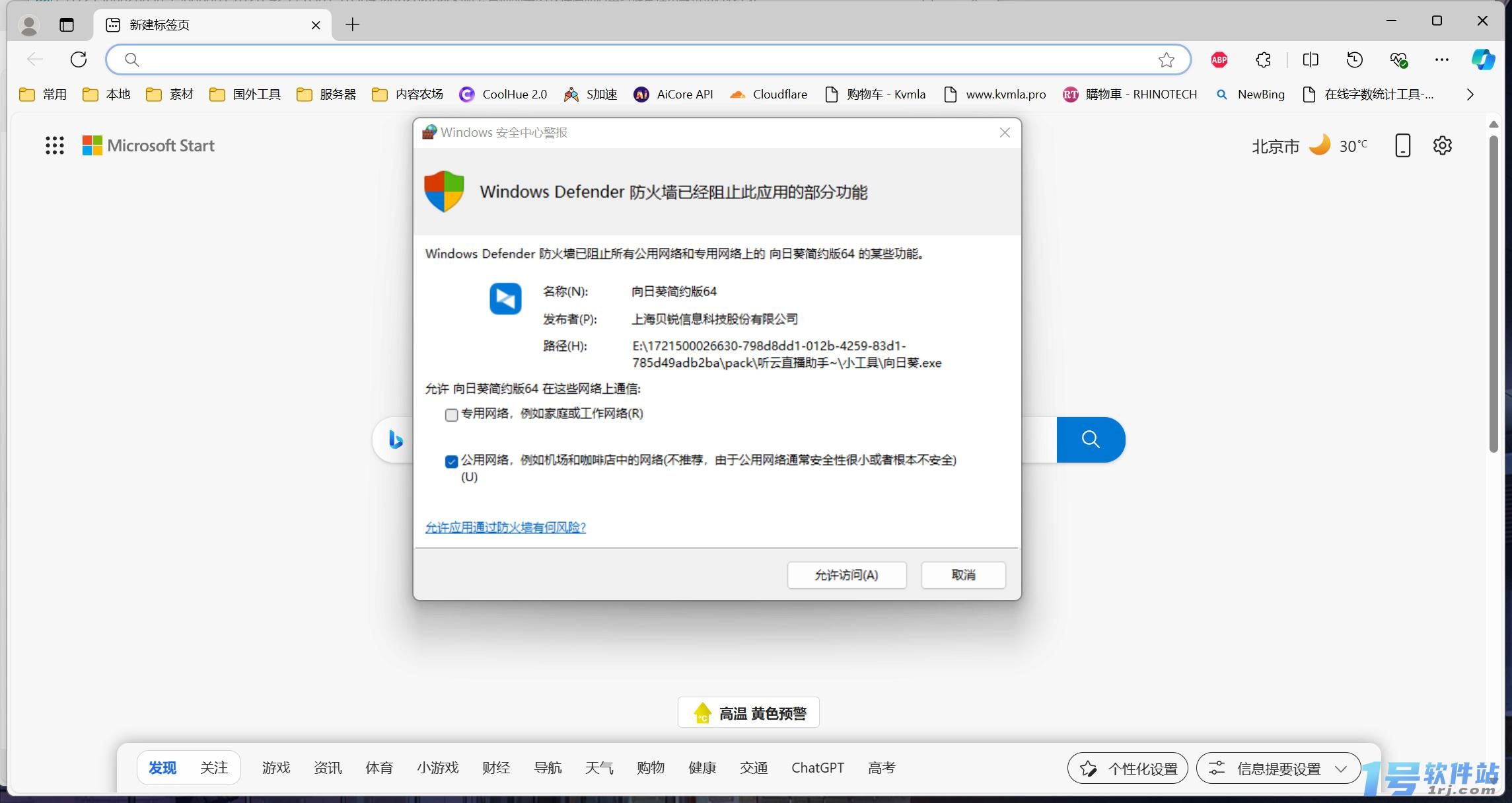Viewport: 1512px width, 803px height.
Task: Open the ChatGPT feed category
Action: pos(818,768)
